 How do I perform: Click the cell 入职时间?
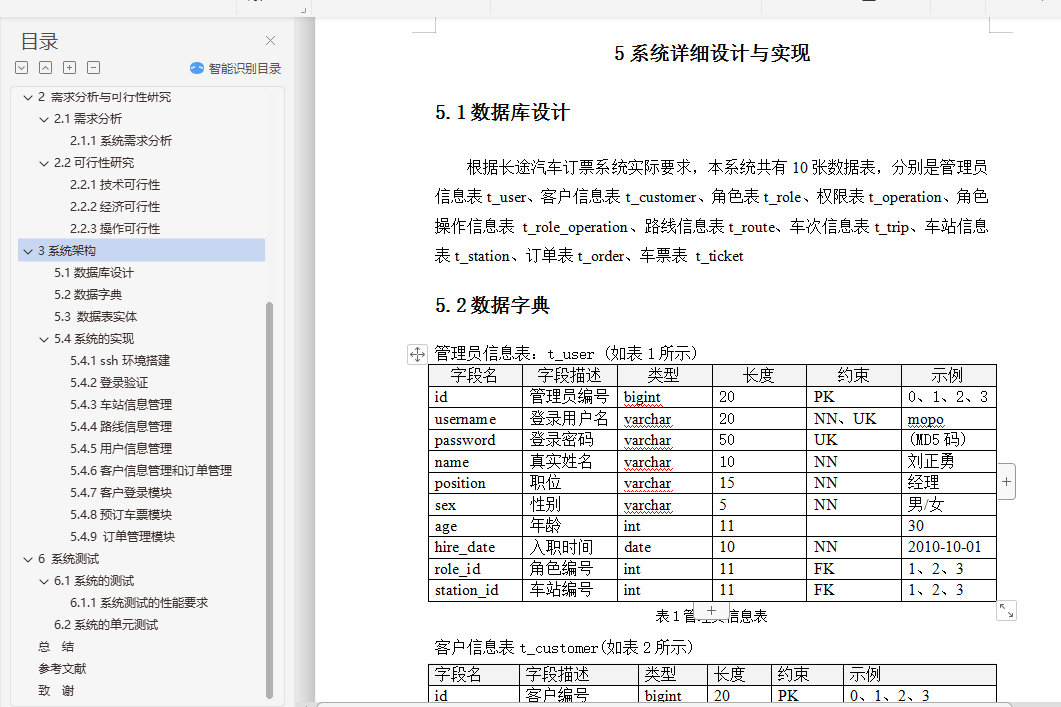(x=570, y=547)
